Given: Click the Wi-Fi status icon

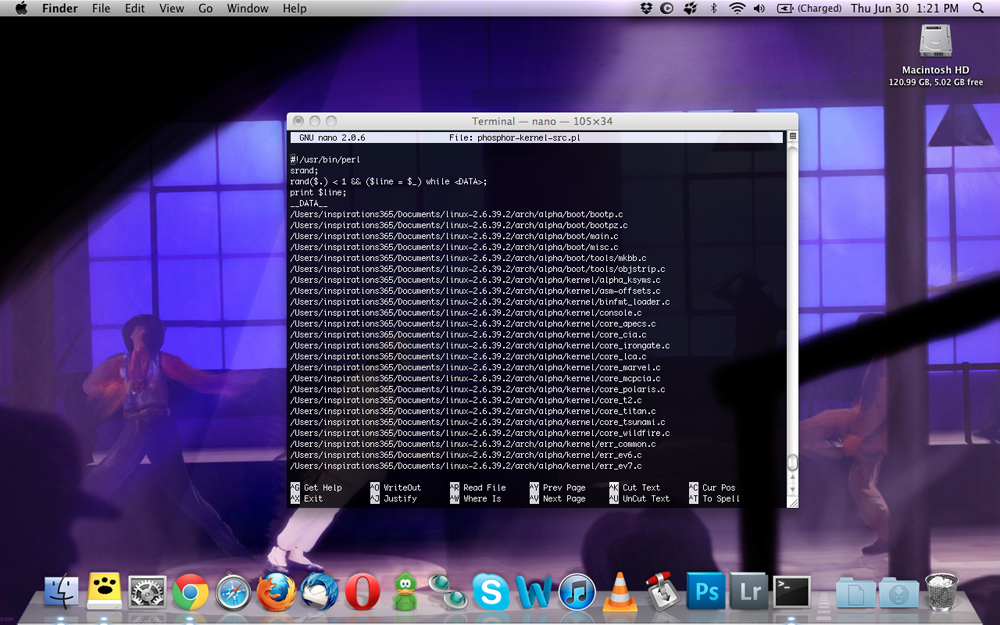Looking at the screenshot, I should pos(737,9).
